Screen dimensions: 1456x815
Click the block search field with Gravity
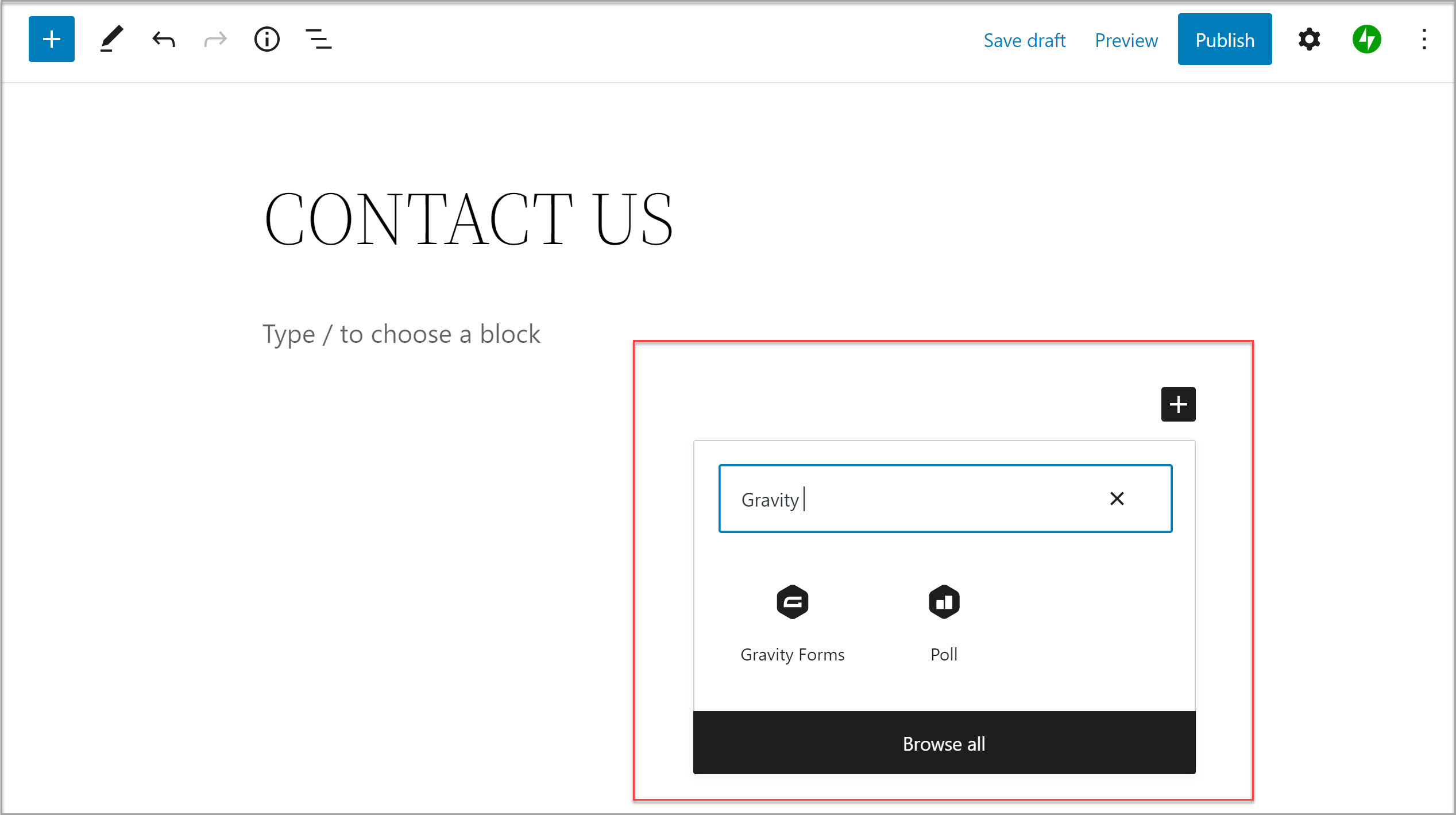point(945,499)
